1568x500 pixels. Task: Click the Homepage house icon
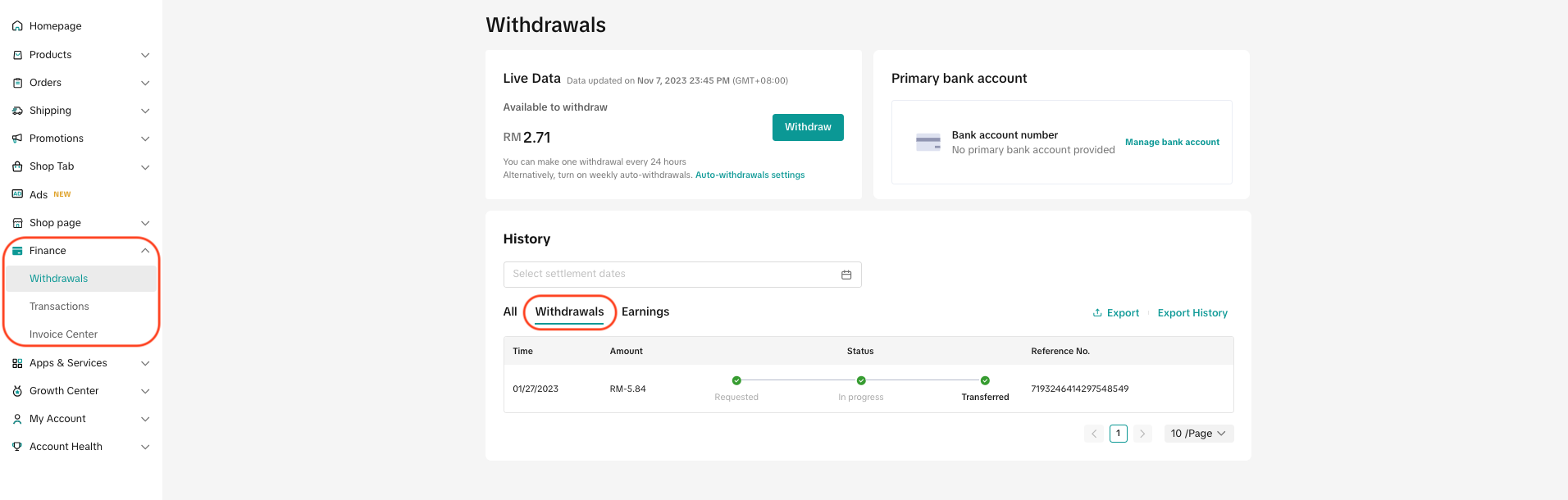tap(17, 26)
